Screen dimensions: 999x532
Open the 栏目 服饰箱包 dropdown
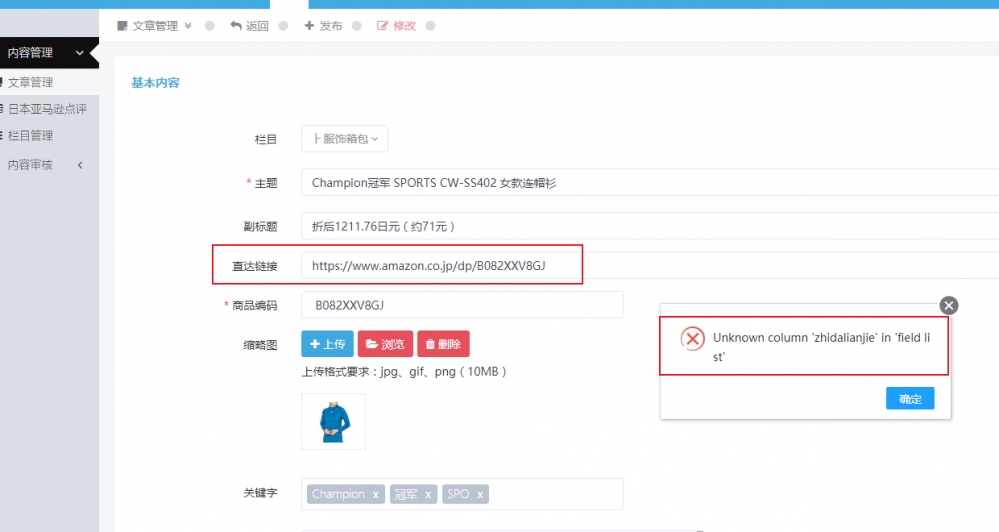click(345, 139)
